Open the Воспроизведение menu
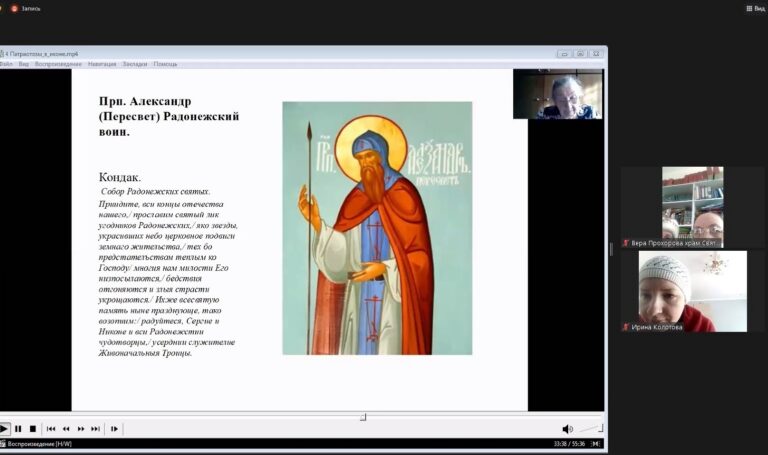The width and height of the screenshot is (768, 455). coord(58,64)
